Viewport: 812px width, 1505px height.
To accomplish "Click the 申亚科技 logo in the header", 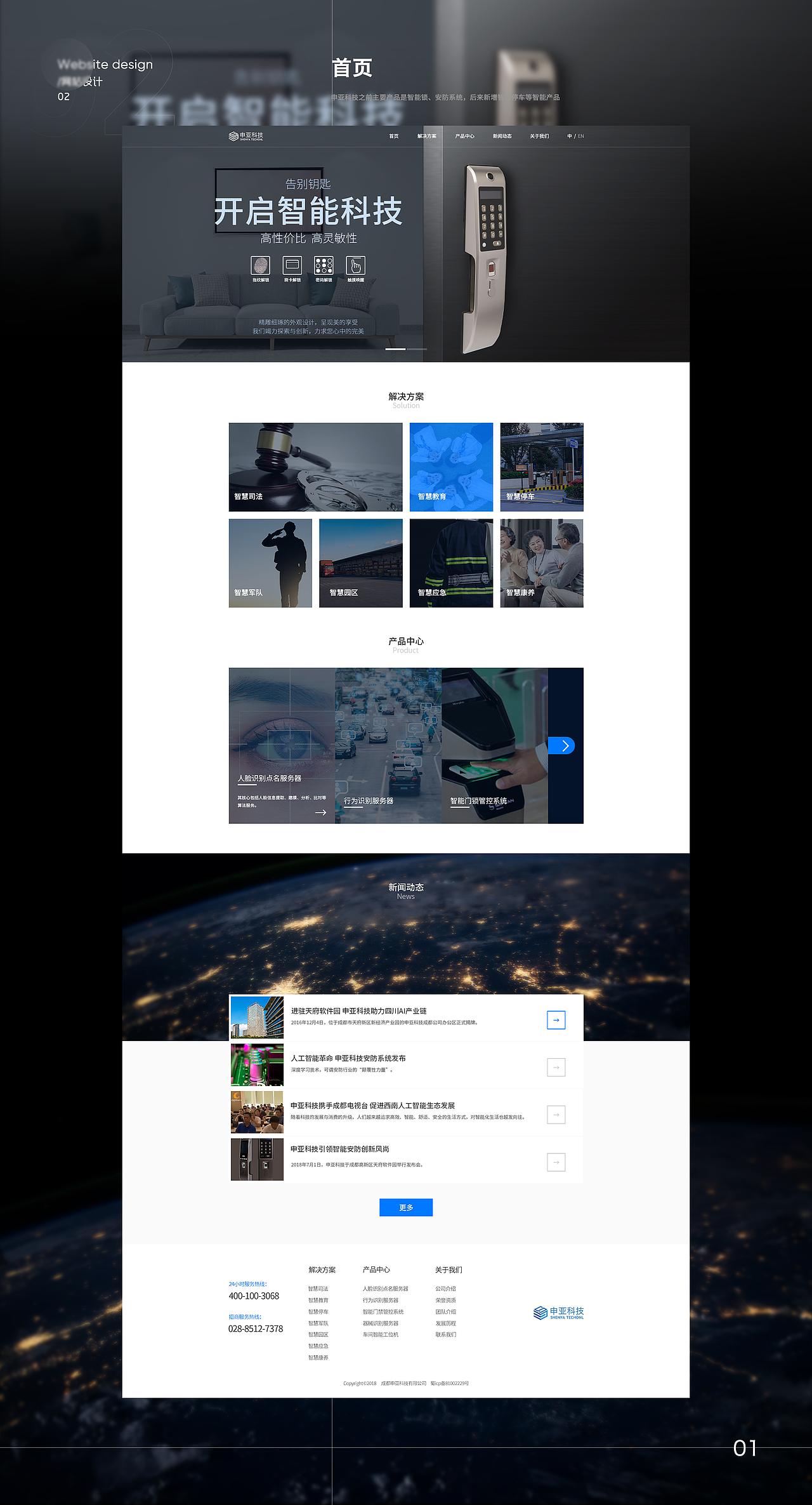I will tap(246, 136).
